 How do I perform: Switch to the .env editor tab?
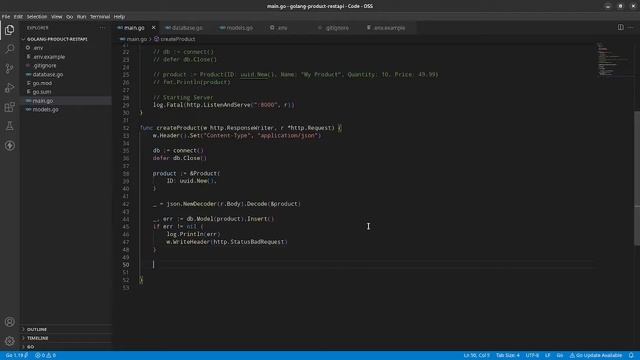[x=282, y=28]
